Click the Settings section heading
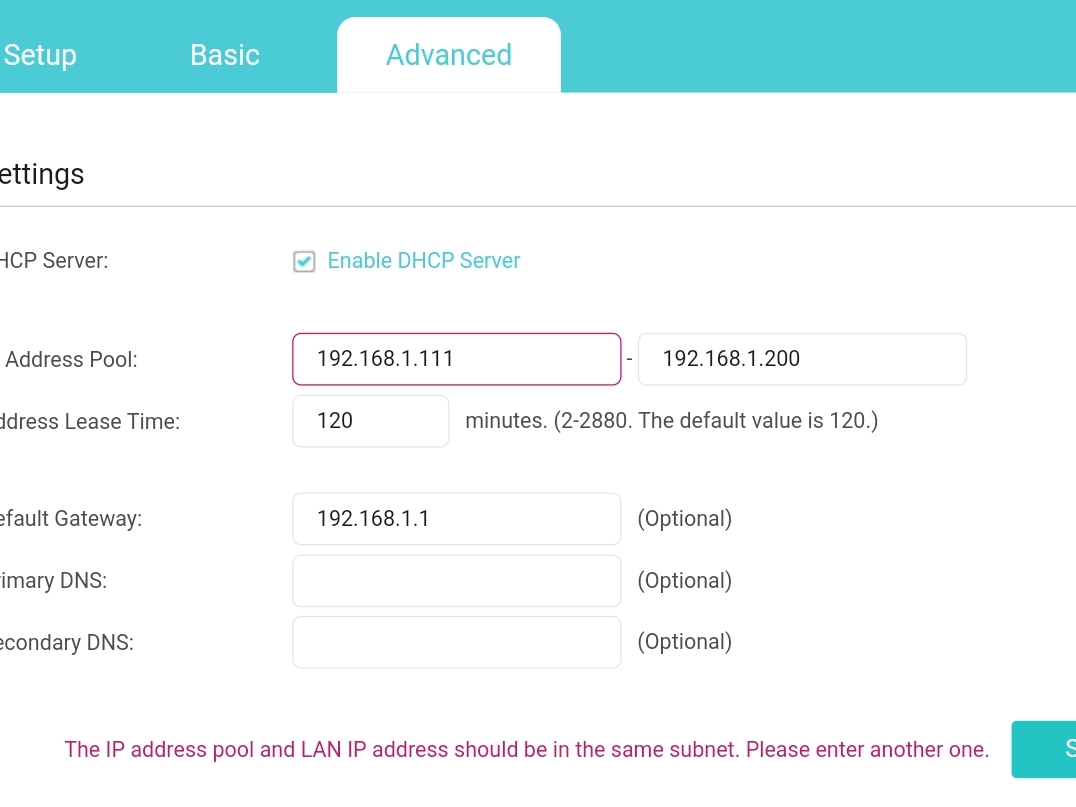1076x807 pixels. point(42,175)
